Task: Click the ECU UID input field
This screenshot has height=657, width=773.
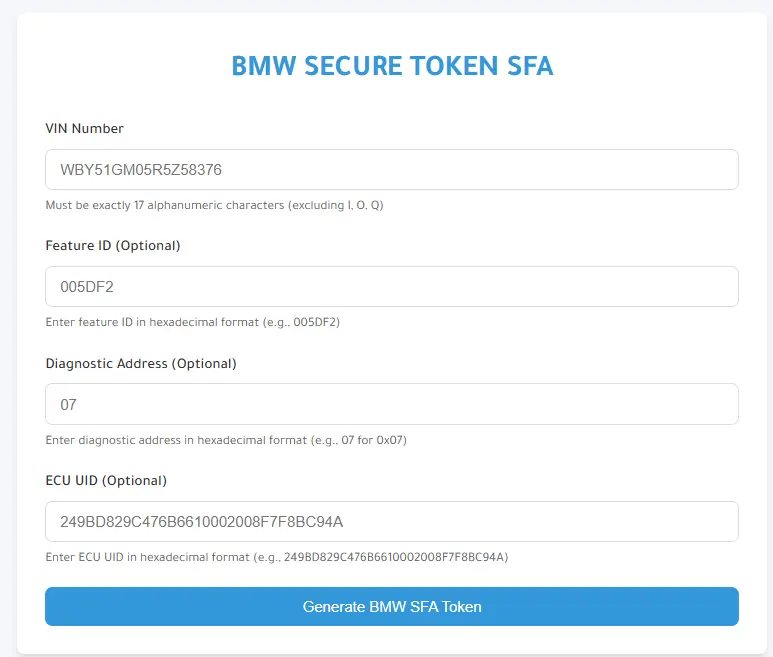Action: 392,521
